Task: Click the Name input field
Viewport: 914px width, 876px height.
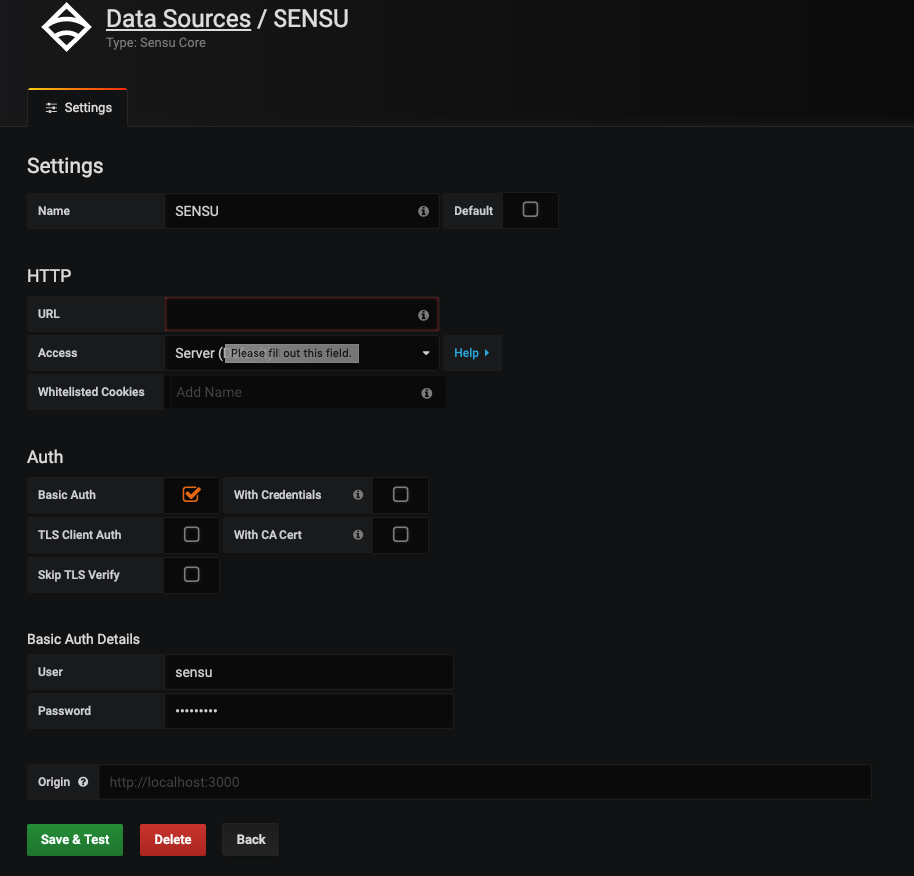Action: click(x=301, y=211)
